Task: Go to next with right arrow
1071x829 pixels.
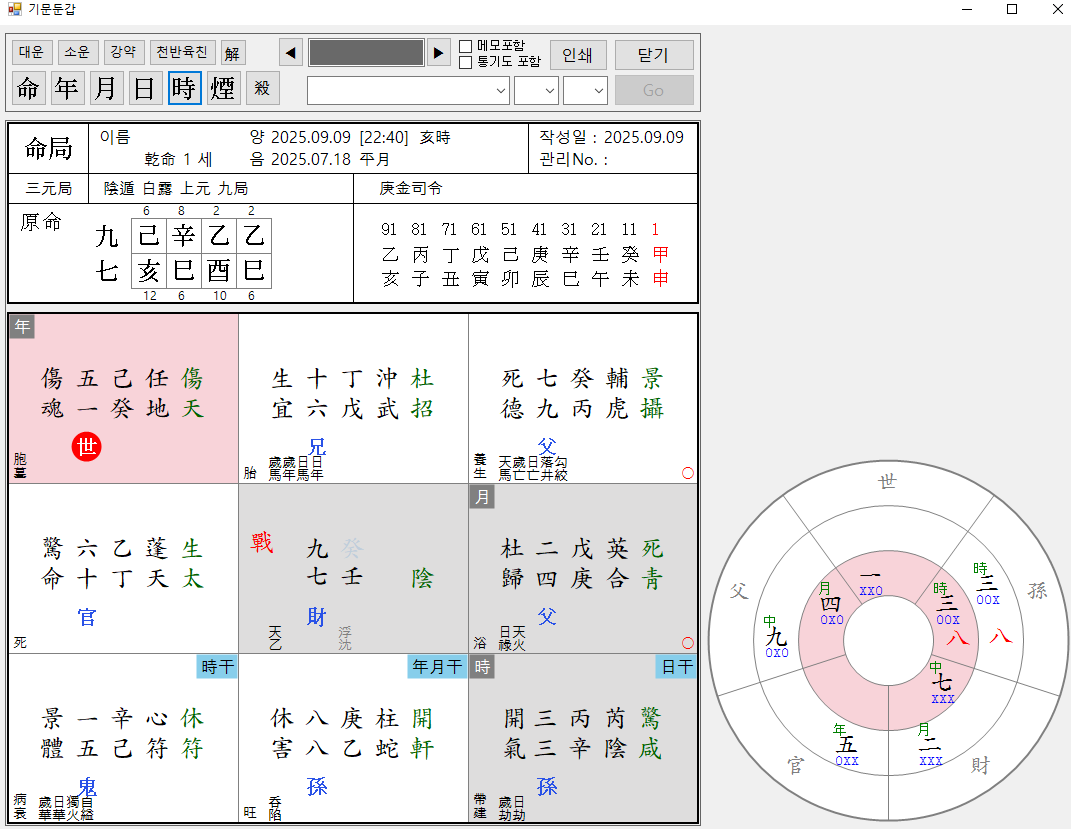Action: click(x=439, y=53)
